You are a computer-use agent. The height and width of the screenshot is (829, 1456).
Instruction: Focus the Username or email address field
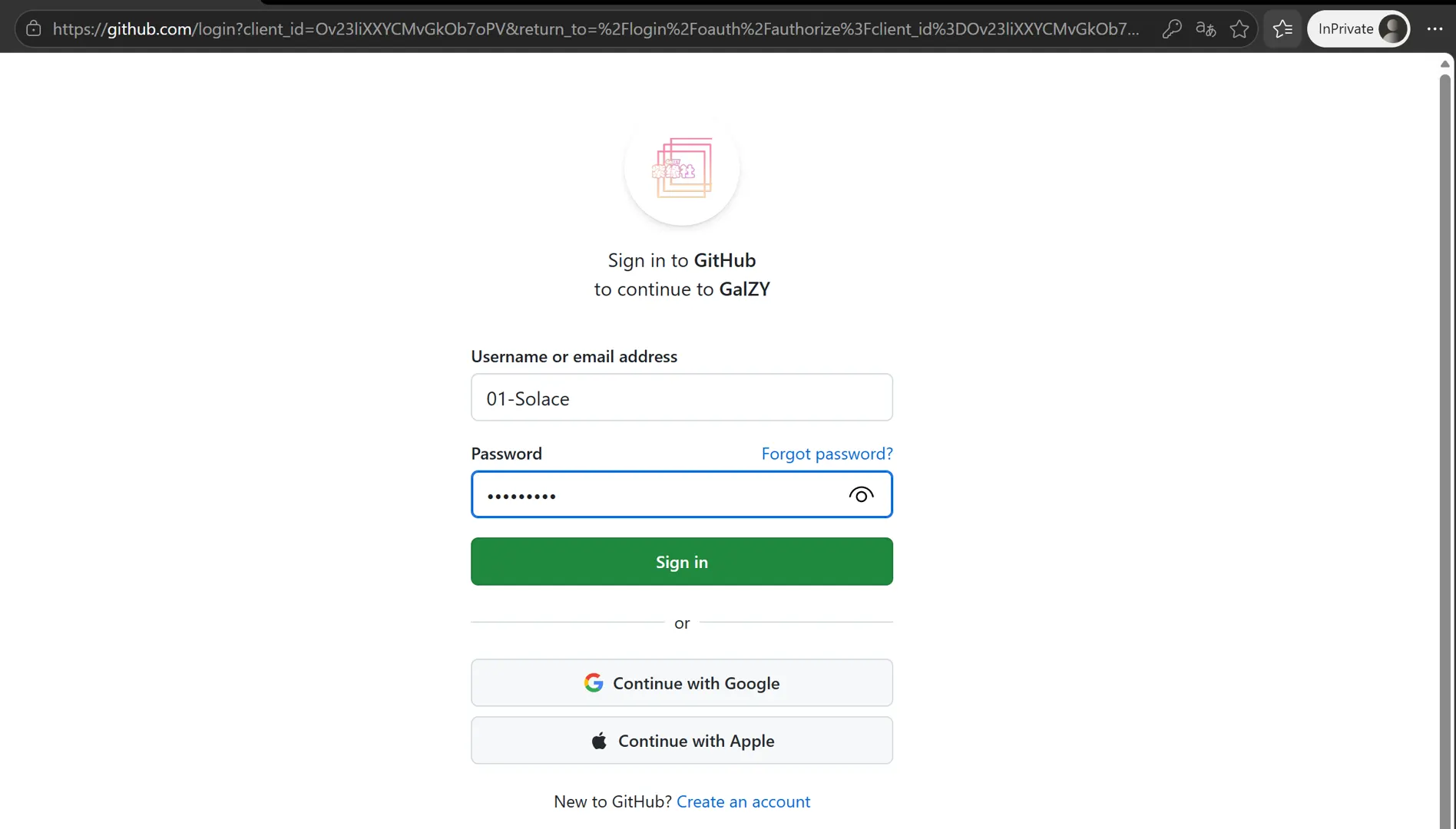682,398
